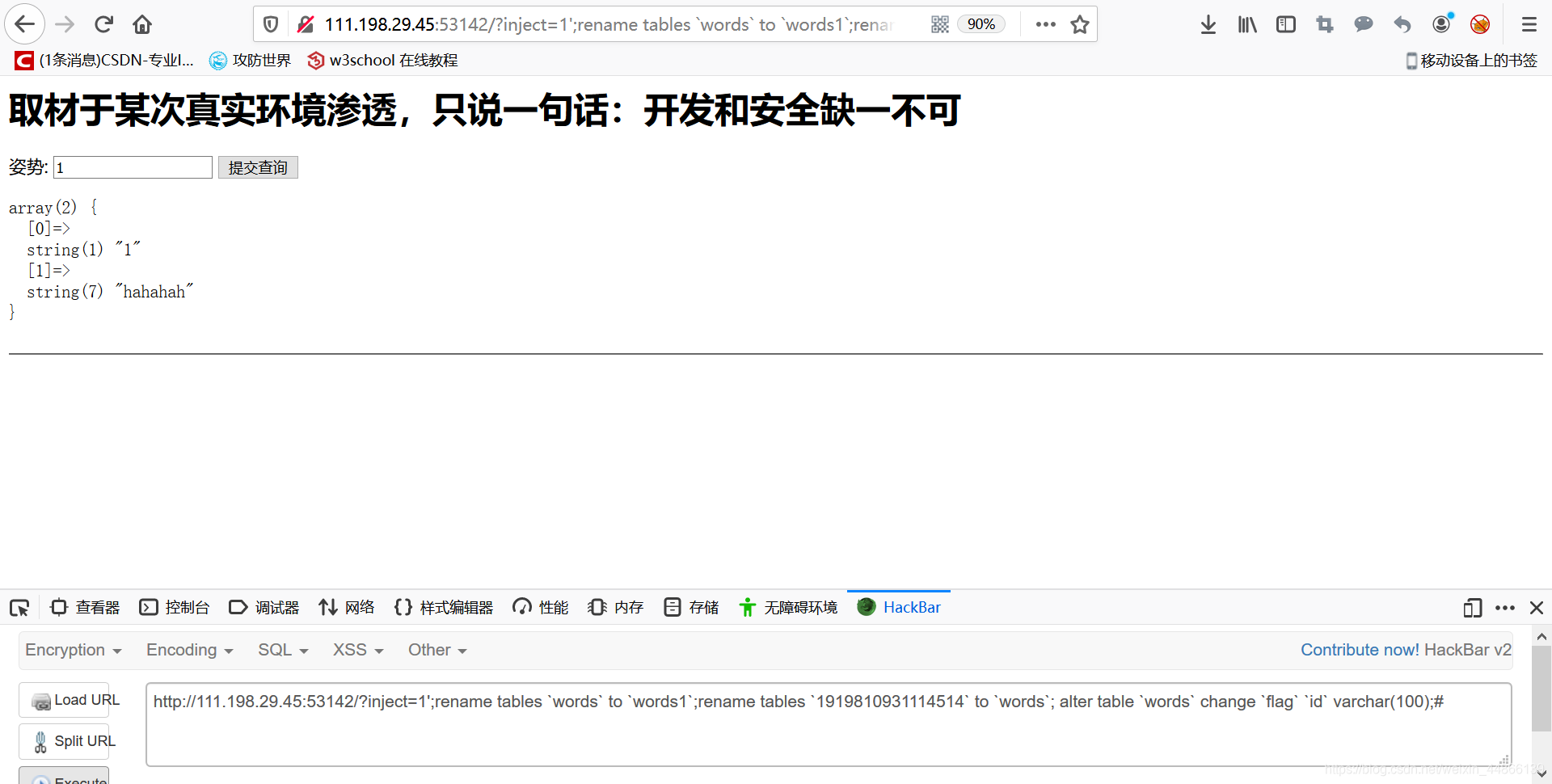Open the w3school 在线教程 bookmark
Image resolution: width=1552 pixels, height=784 pixels.
pyautogui.click(x=382, y=60)
